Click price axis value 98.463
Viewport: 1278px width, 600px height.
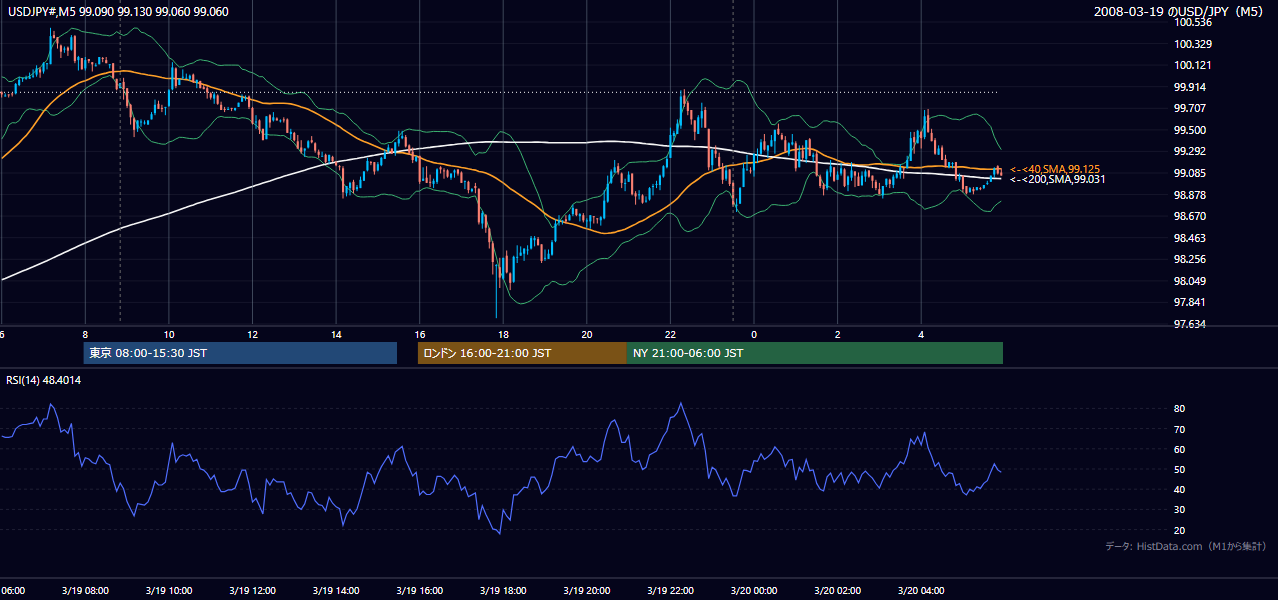[x=1190, y=238]
